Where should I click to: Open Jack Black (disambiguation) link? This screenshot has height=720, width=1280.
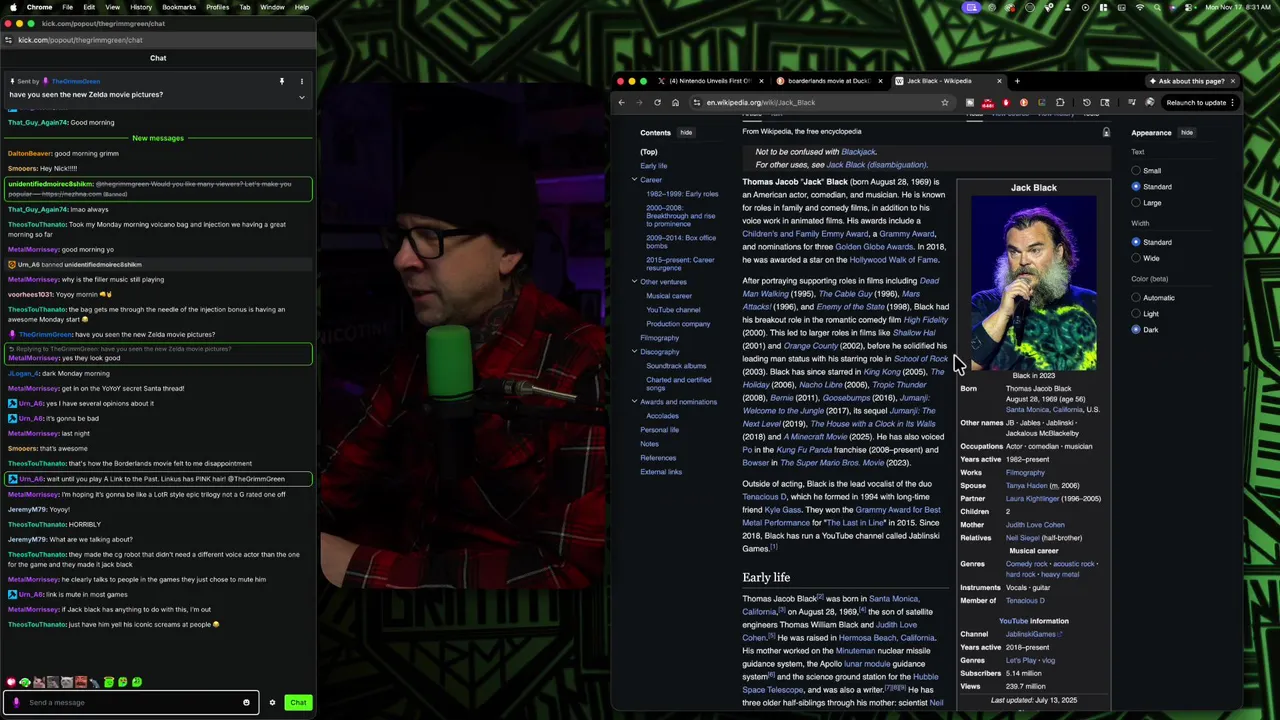876,165
